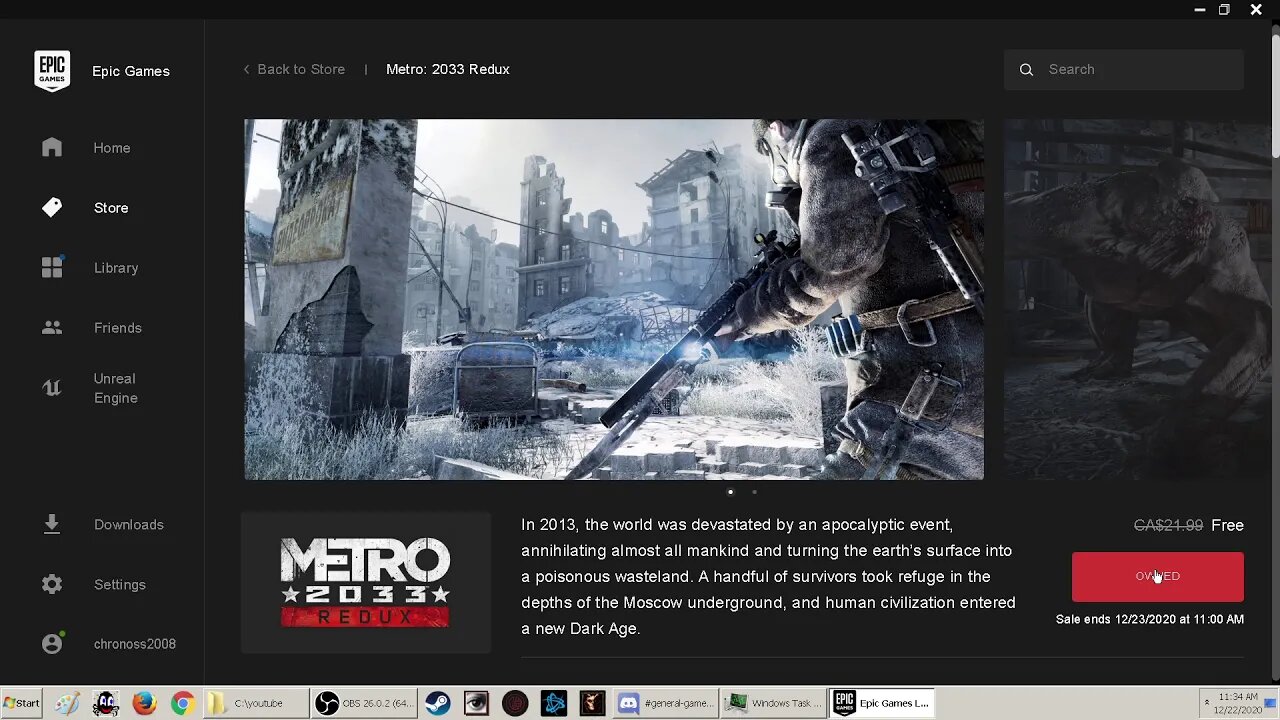Viewport: 1280px width, 720px height.
Task: Open the Settings gear icon
Action: 52,584
